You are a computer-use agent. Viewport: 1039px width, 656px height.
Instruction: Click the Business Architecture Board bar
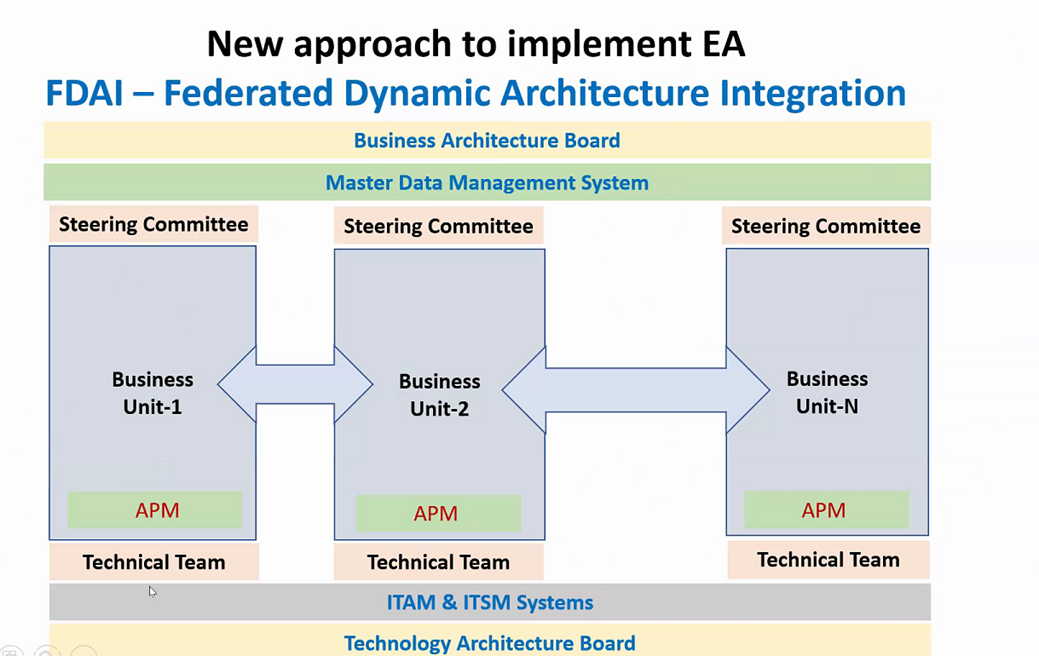pyautogui.click(x=487, y=140)
